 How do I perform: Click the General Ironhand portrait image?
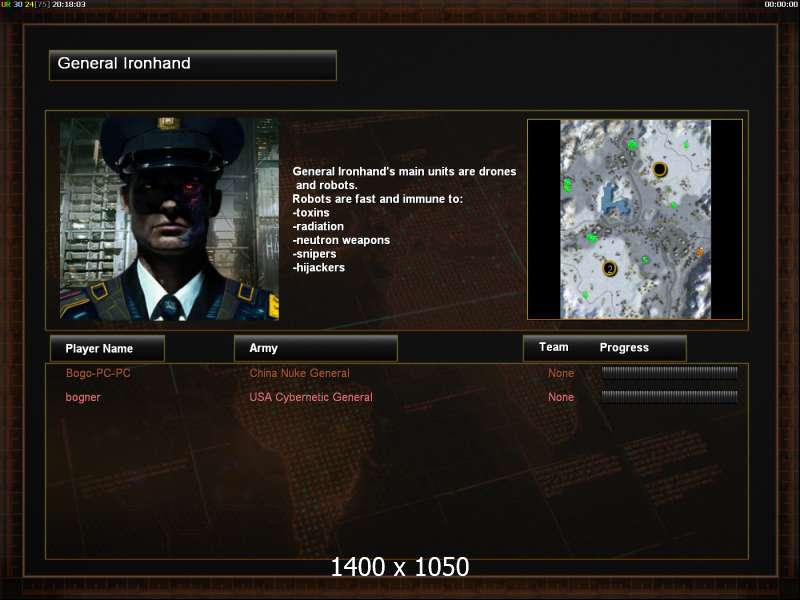[x=169, y=219]
